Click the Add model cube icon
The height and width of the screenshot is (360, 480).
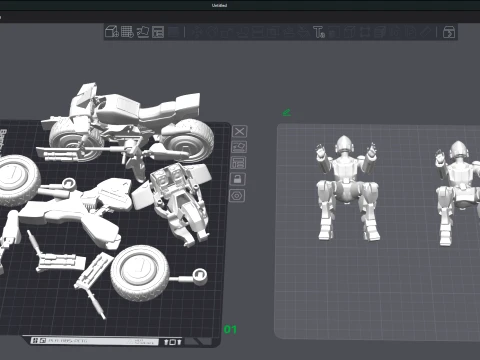point(112,32)
